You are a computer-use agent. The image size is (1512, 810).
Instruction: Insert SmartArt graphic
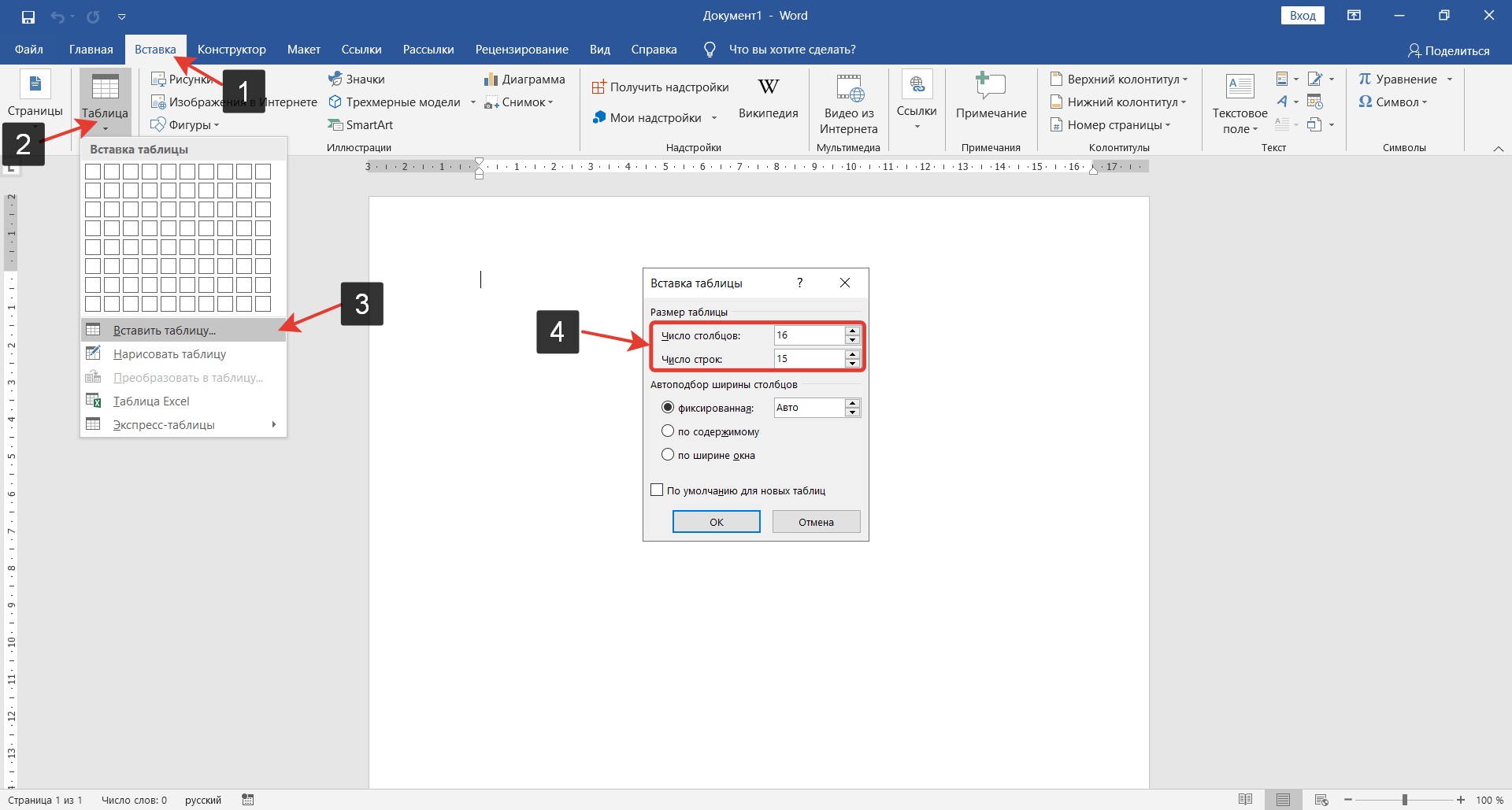point(361,124)
